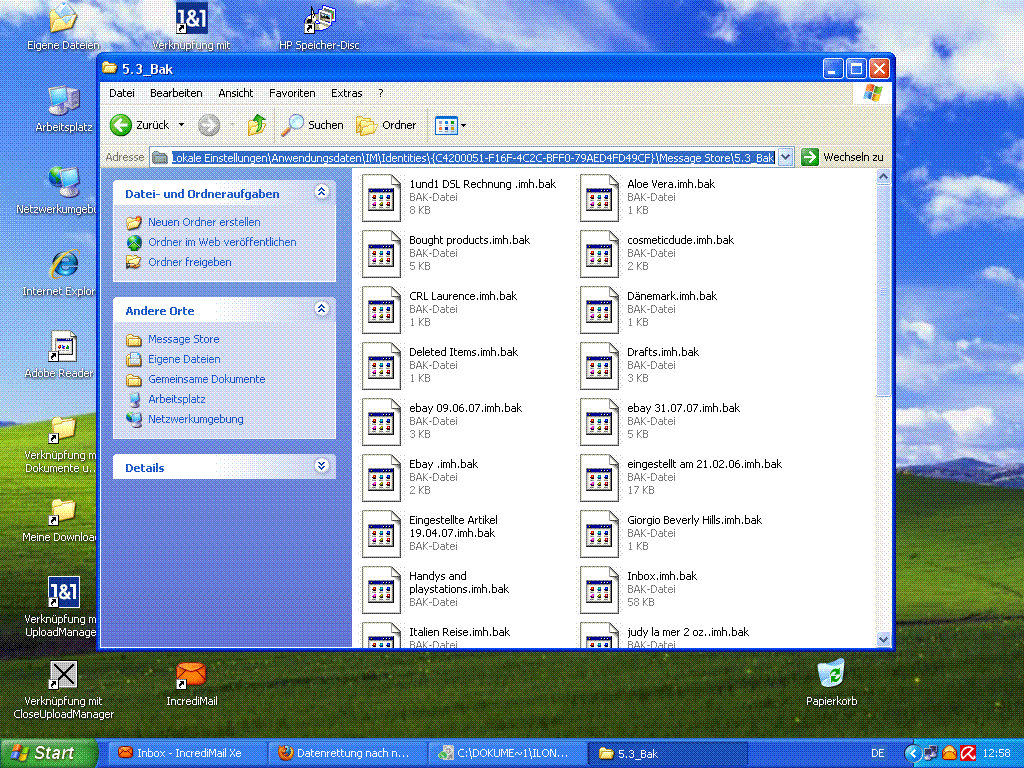Image resolution: width=1024 pixels, height=768 pixels.
Task: Open Netzwerkumgebung link in sidebar
Action: click(195, 419)
